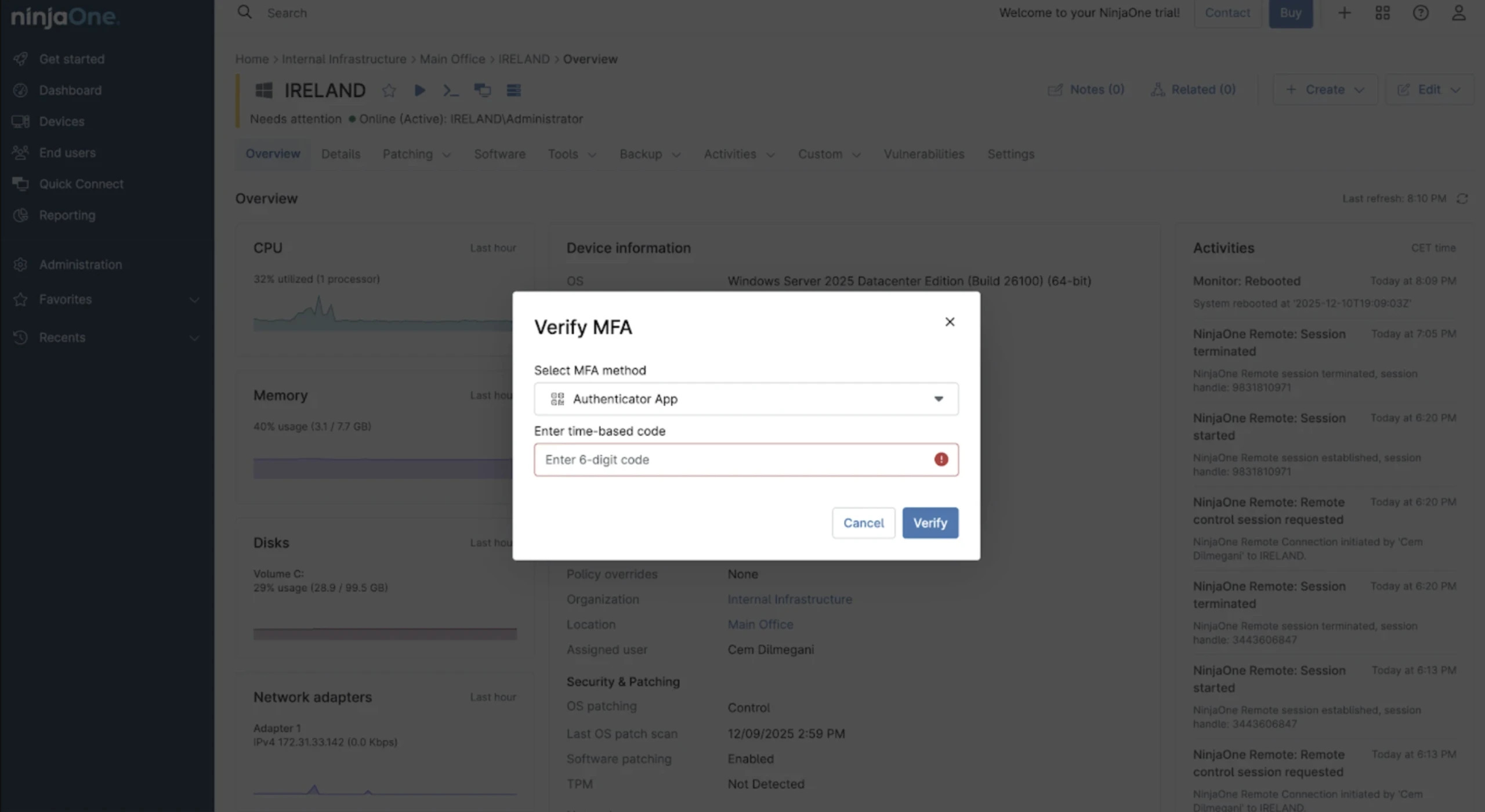The image size is (1485, 812).
Task: Open the terminal command line icon
Action: click(451, 90)
